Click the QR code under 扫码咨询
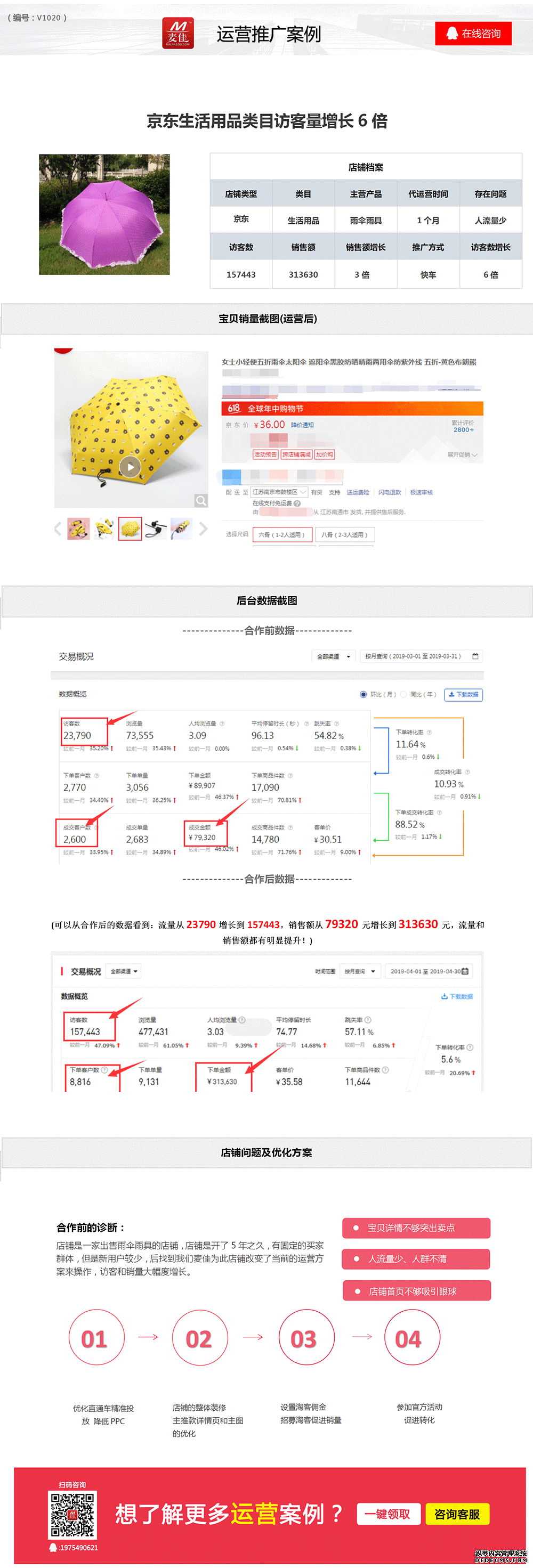 72,1514
